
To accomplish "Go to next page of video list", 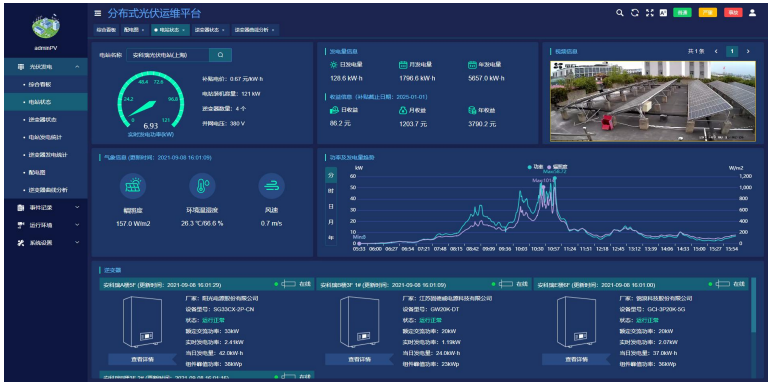I will pyautogui.click(x=748, y=52).
